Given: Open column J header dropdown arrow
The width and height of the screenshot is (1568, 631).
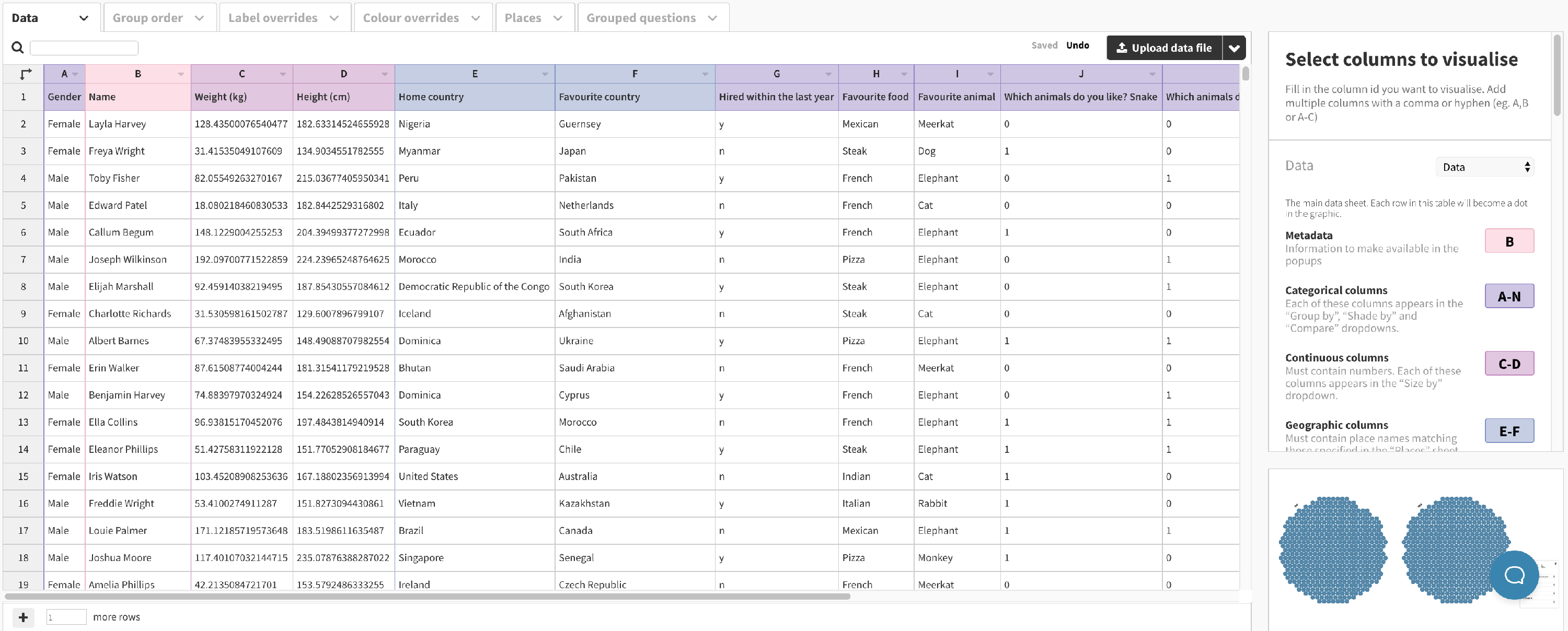Looking at the screenshot, I should pos(1151,74).
